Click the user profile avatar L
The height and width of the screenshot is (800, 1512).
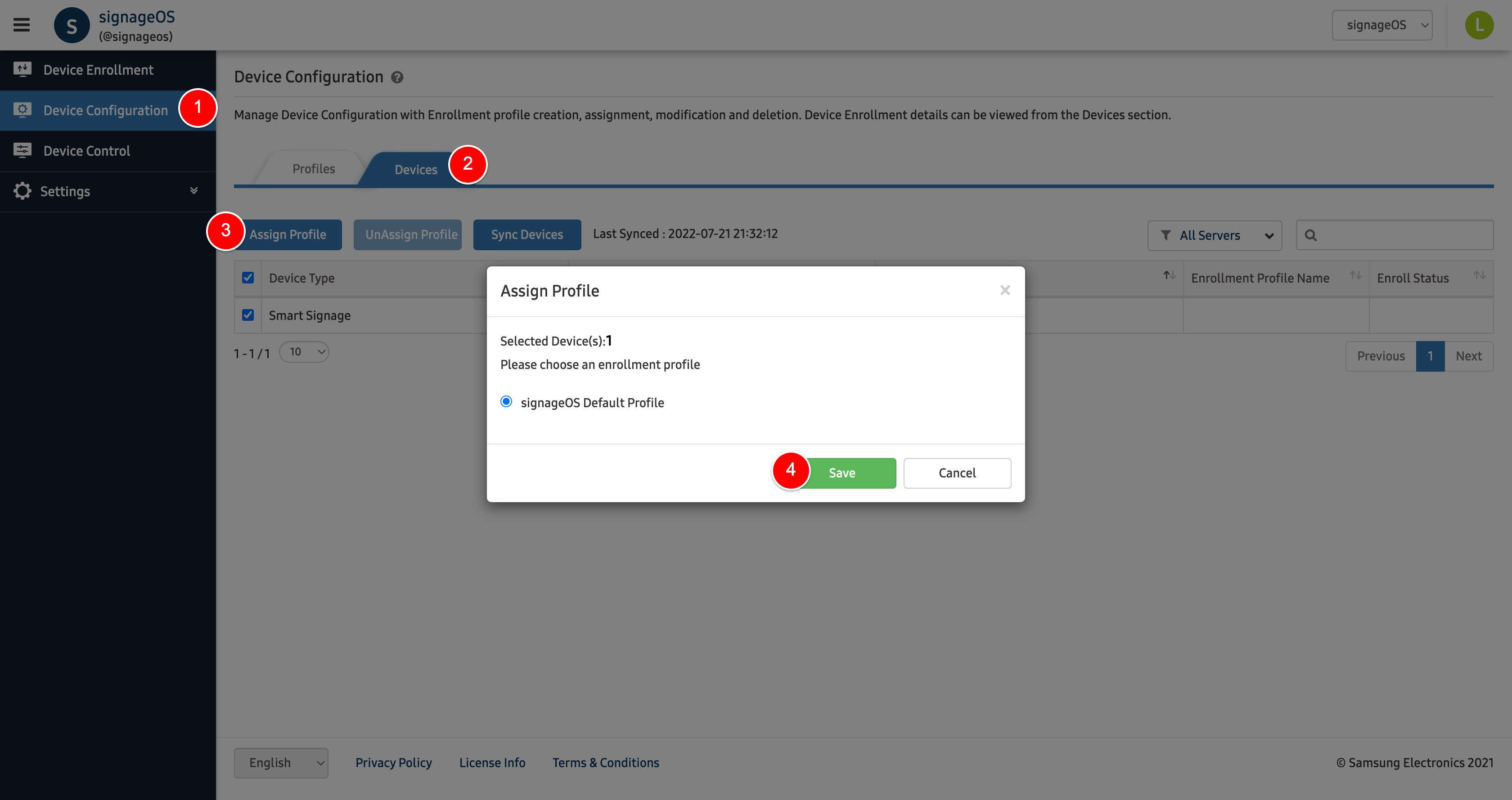[x=1479, y=25]
